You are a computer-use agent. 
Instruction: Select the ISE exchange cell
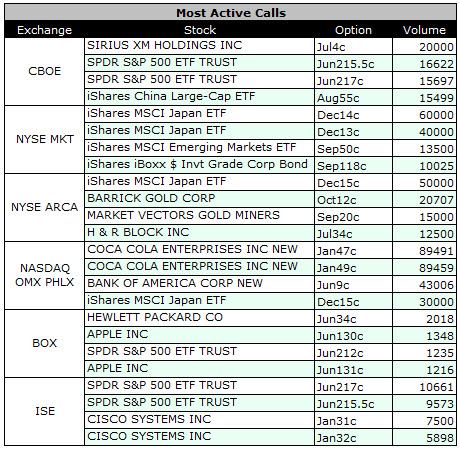(x=44, y=411)
